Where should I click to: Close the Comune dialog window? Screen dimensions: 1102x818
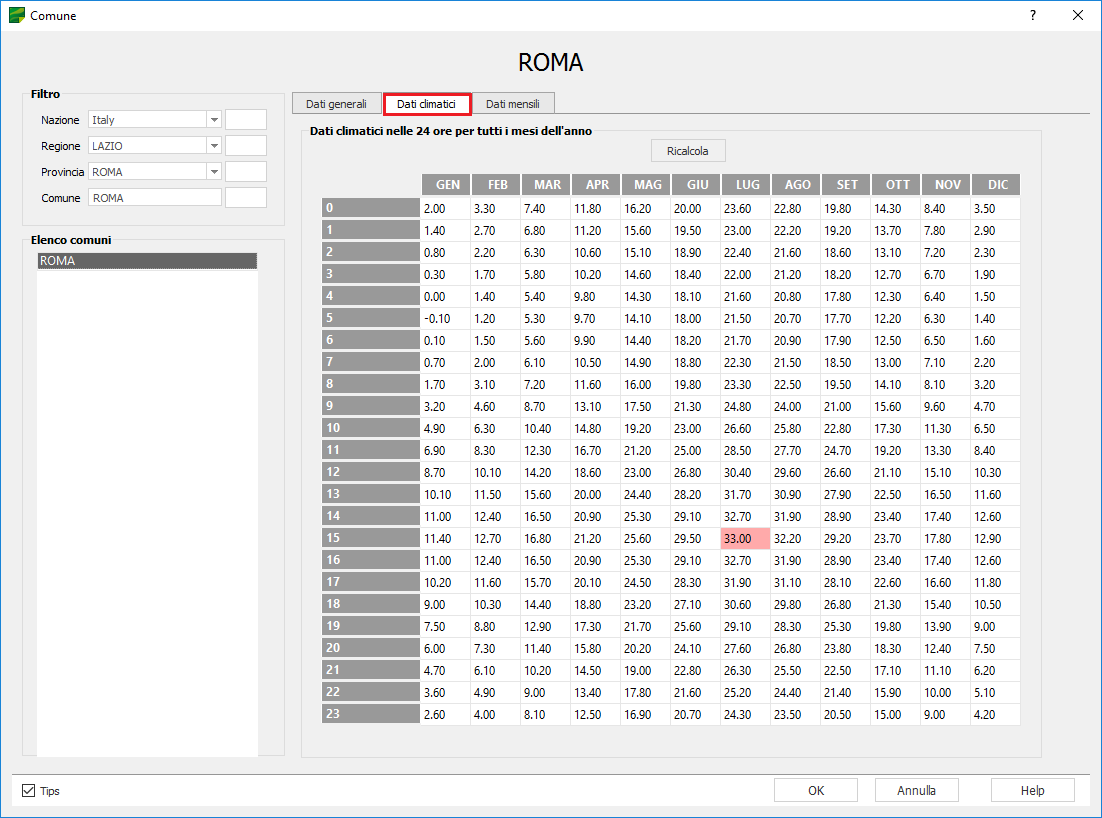point(1077,15)
